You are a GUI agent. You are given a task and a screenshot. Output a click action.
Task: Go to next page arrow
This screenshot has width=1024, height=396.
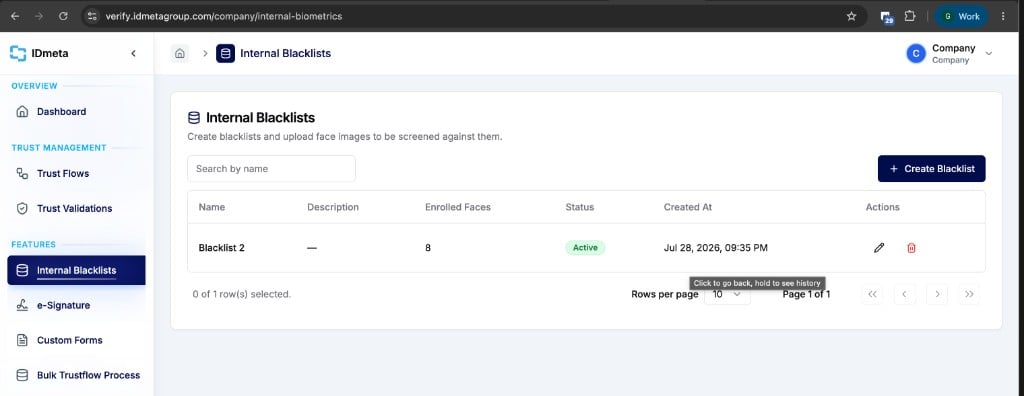point(937,295)
